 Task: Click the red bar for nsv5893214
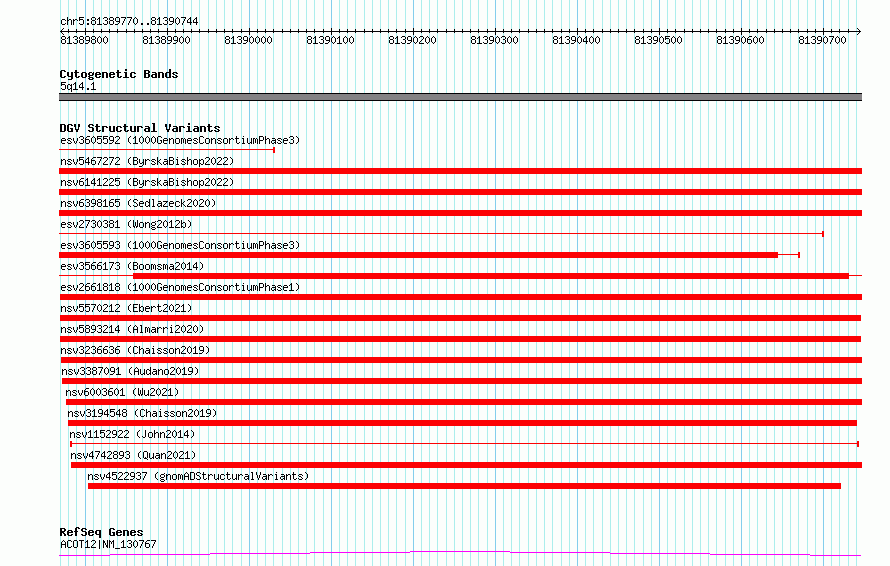[460, 339]
